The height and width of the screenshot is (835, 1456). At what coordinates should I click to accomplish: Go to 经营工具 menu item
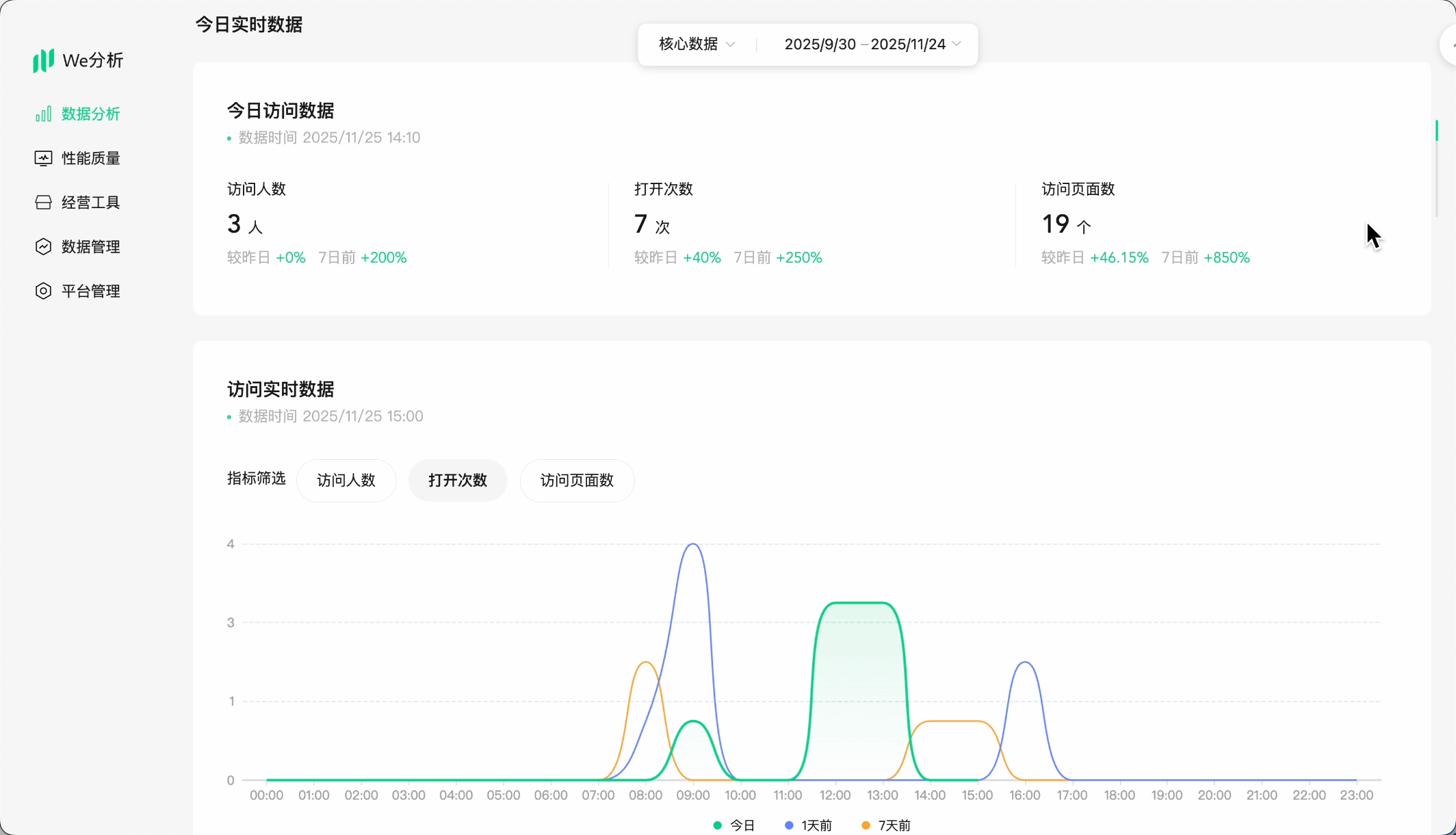[90, 203]
